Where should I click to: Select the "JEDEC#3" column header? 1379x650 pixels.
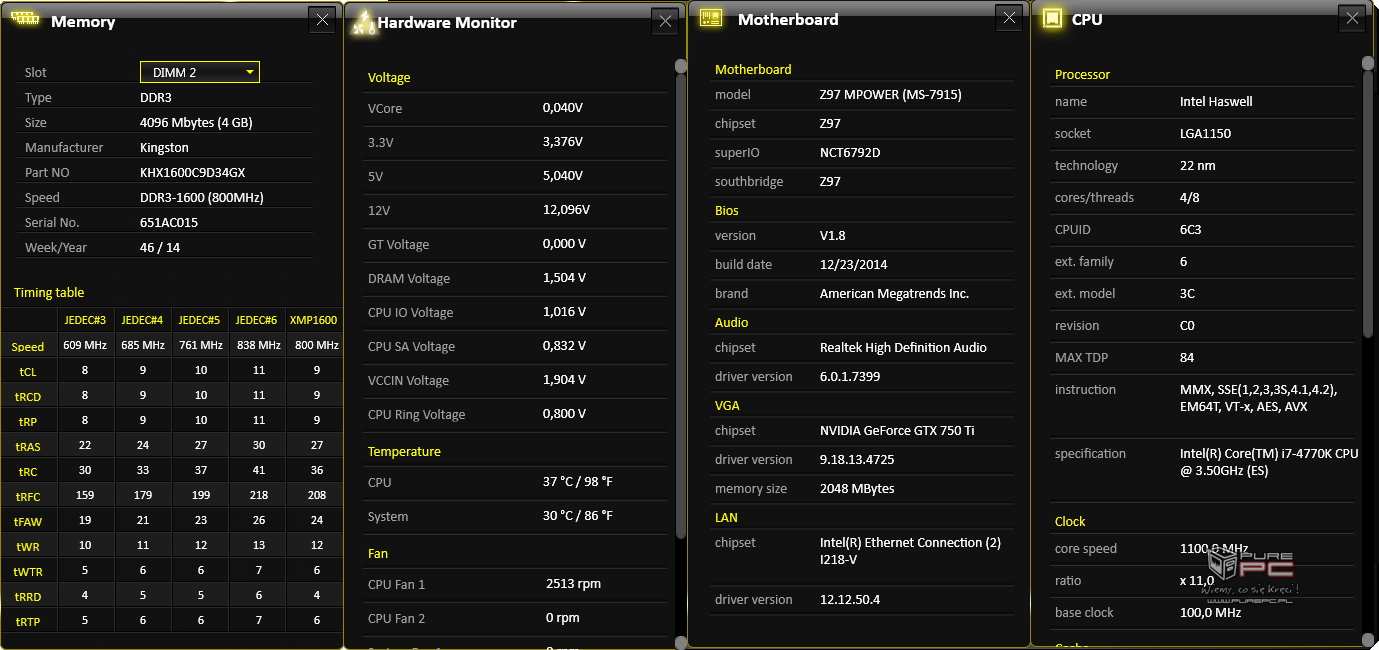tap(85, 320)
